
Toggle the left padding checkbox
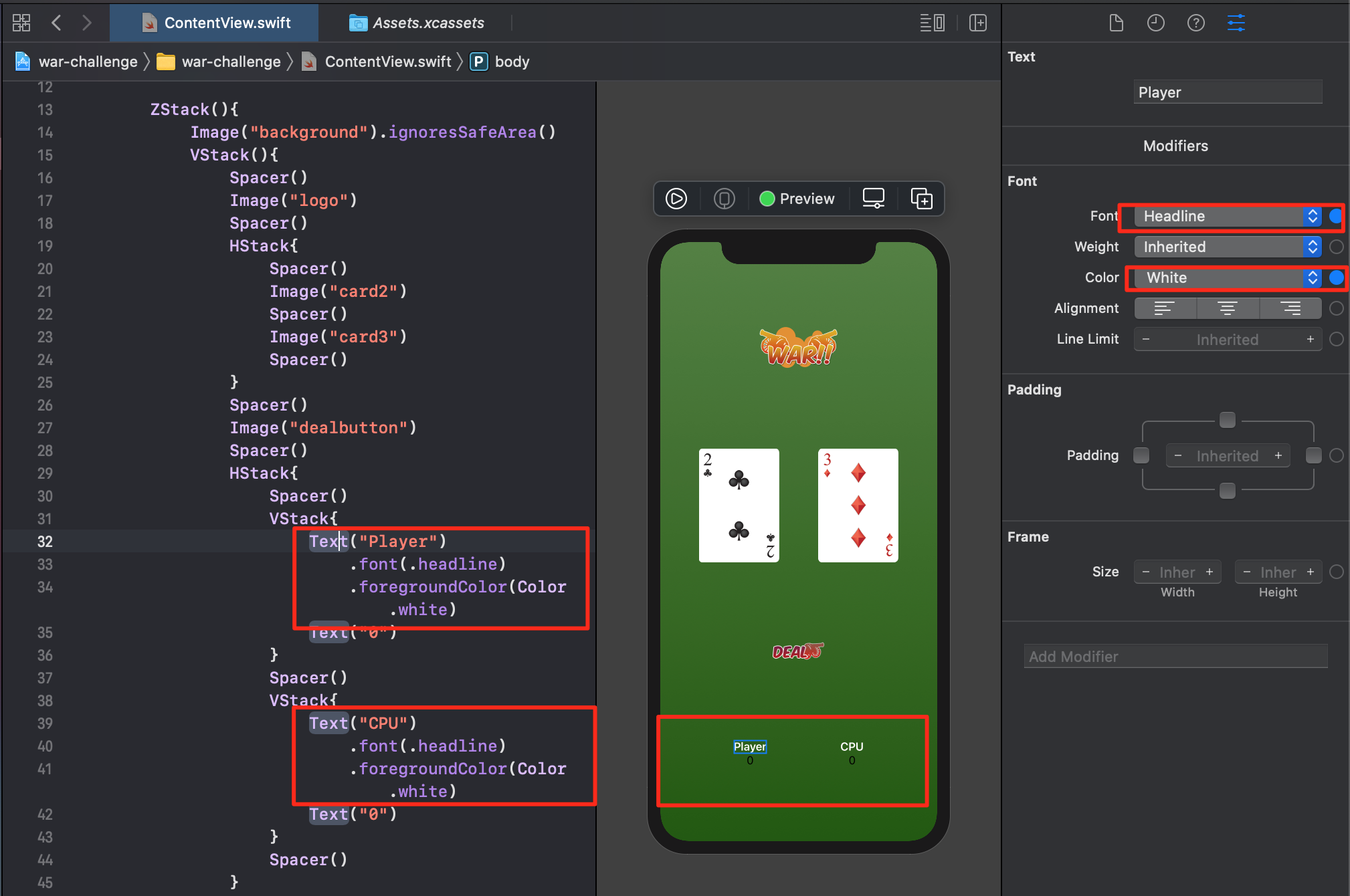[1141, 455]
